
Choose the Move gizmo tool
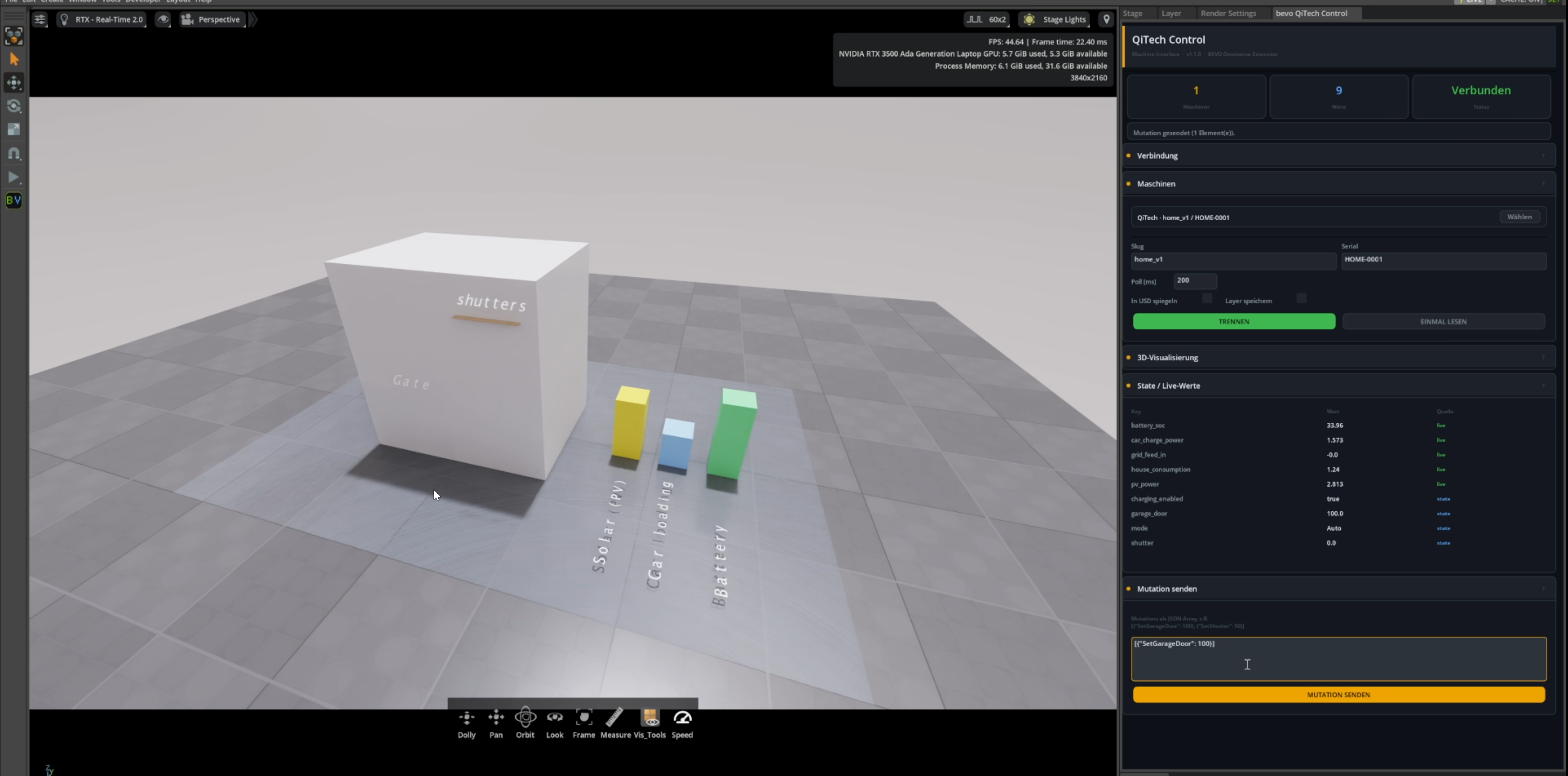click(x=13, y=82)
